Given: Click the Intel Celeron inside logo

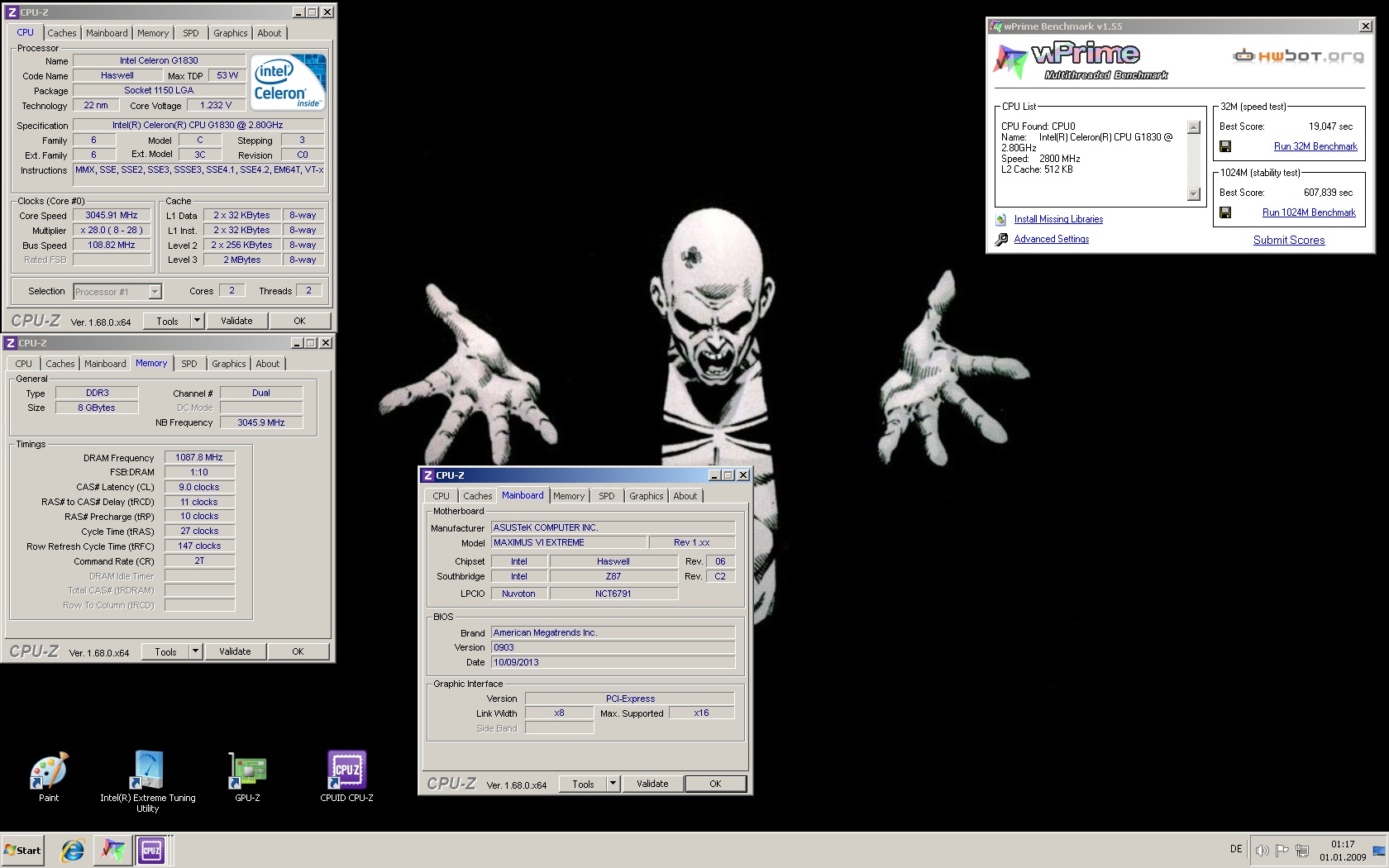Looking at the screenshot, I should 289,82.
